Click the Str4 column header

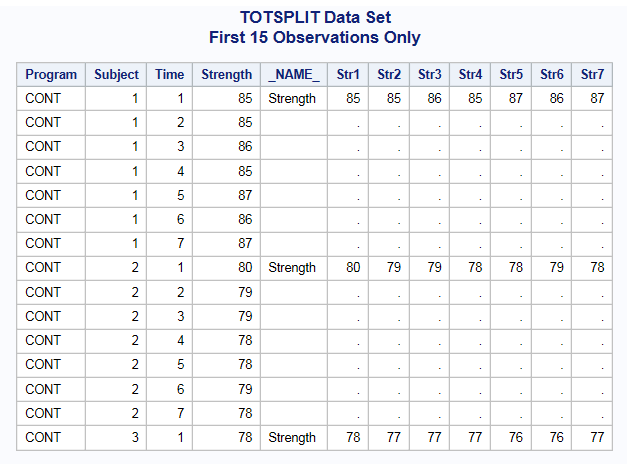(x=470, y=74)
